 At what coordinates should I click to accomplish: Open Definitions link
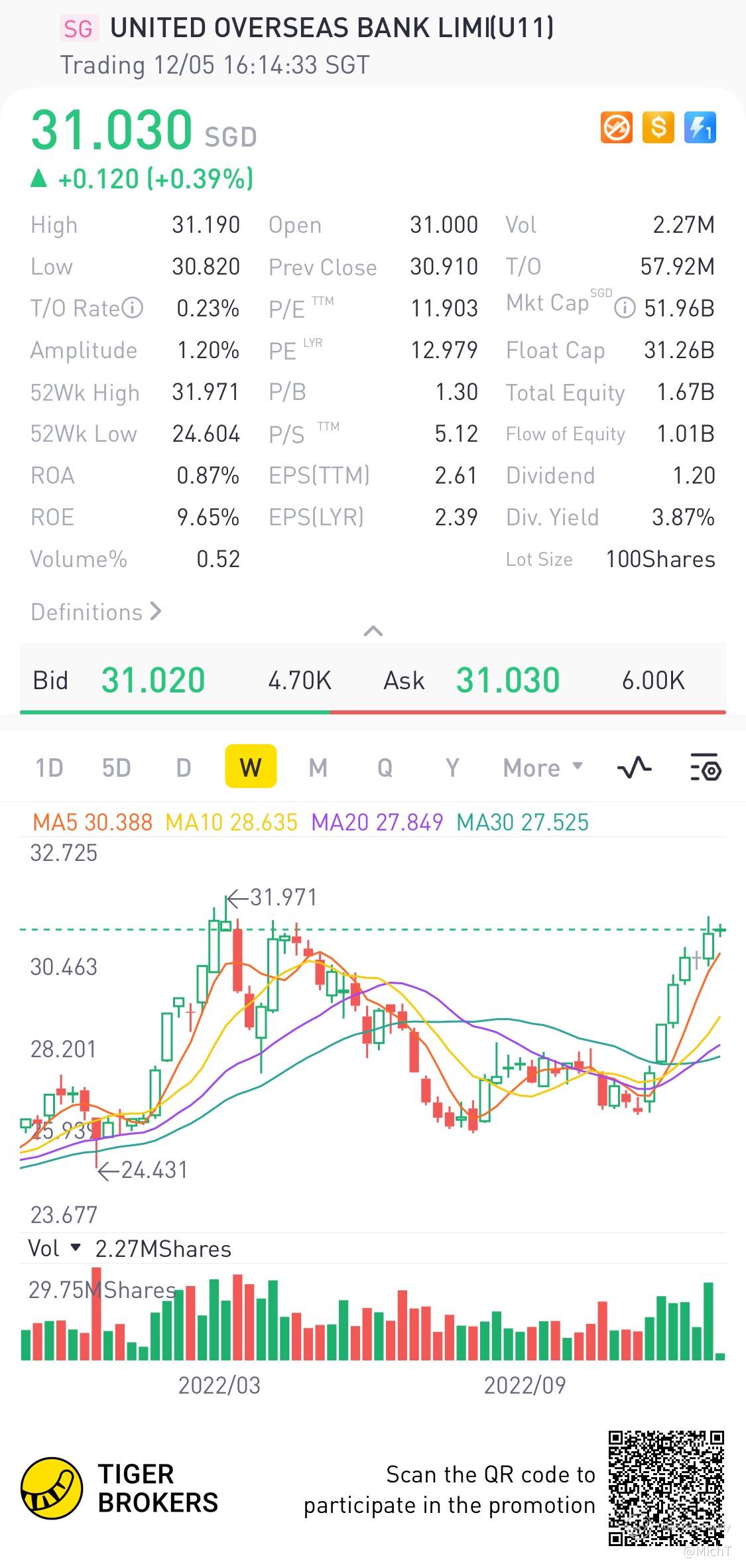pos(96,612)
